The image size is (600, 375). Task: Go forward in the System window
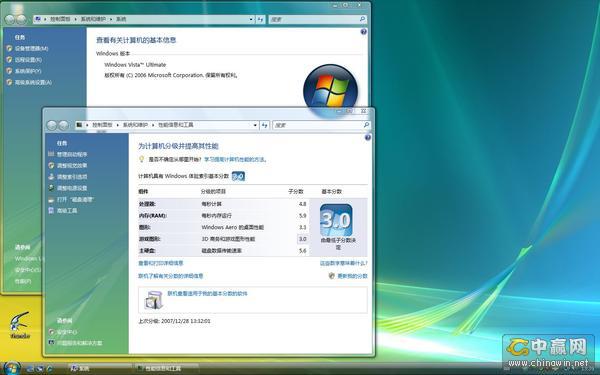click(21, 19)
